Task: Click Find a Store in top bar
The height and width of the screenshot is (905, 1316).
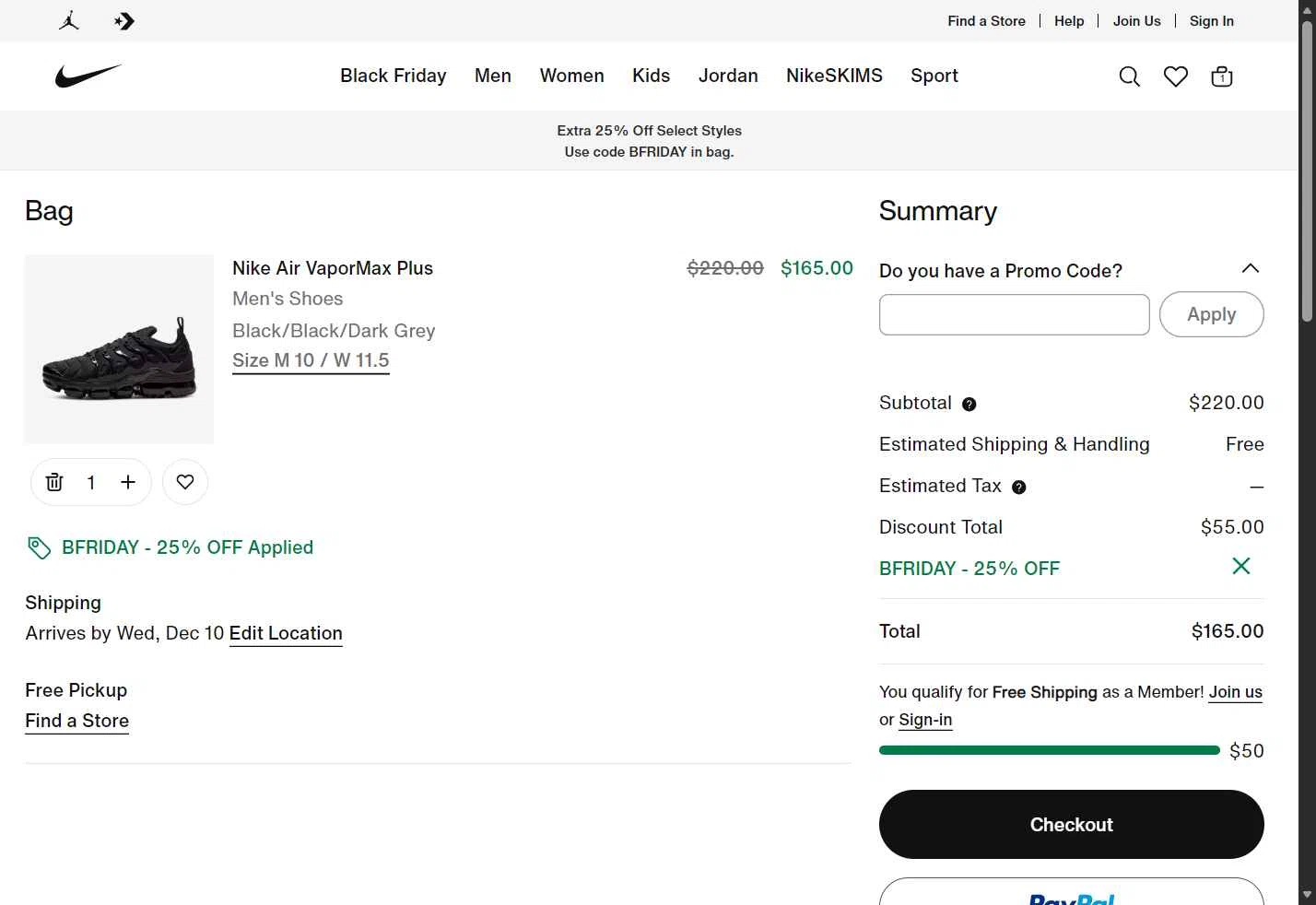Action: [x=986, y=20]
